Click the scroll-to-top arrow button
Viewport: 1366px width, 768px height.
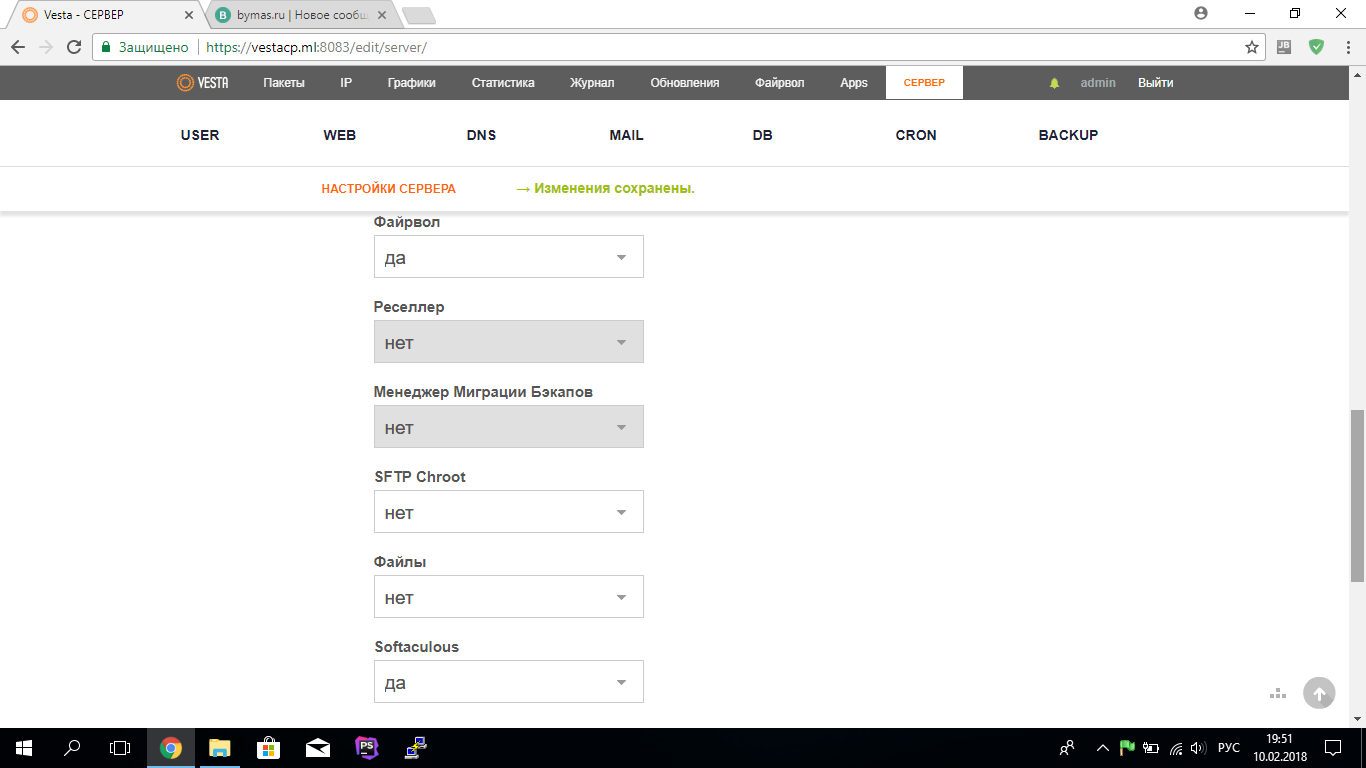pos(1319,693)
